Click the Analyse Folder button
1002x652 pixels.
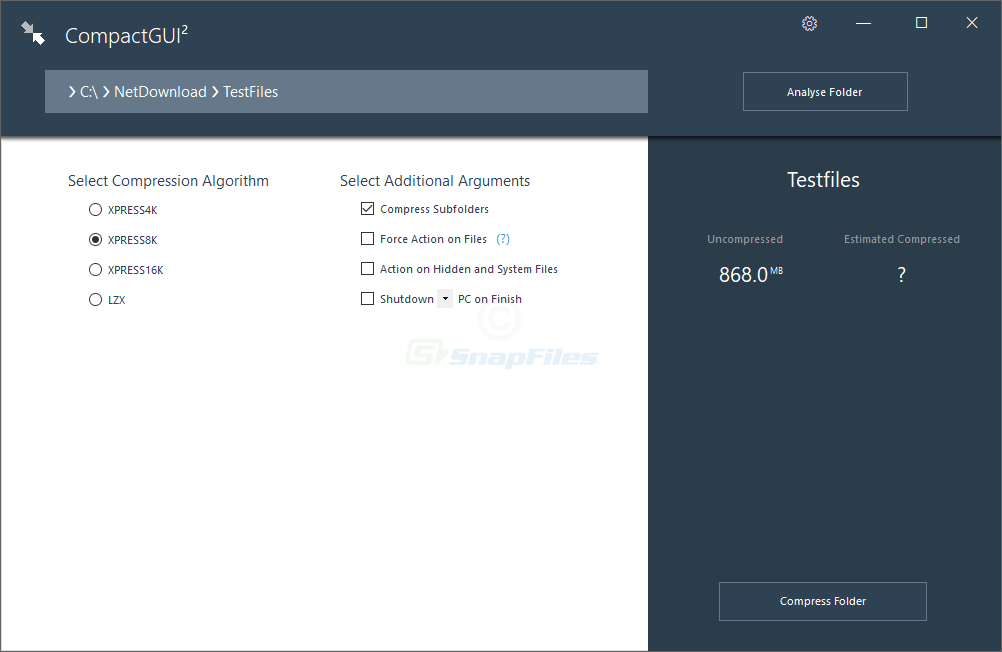pos(824,91)
